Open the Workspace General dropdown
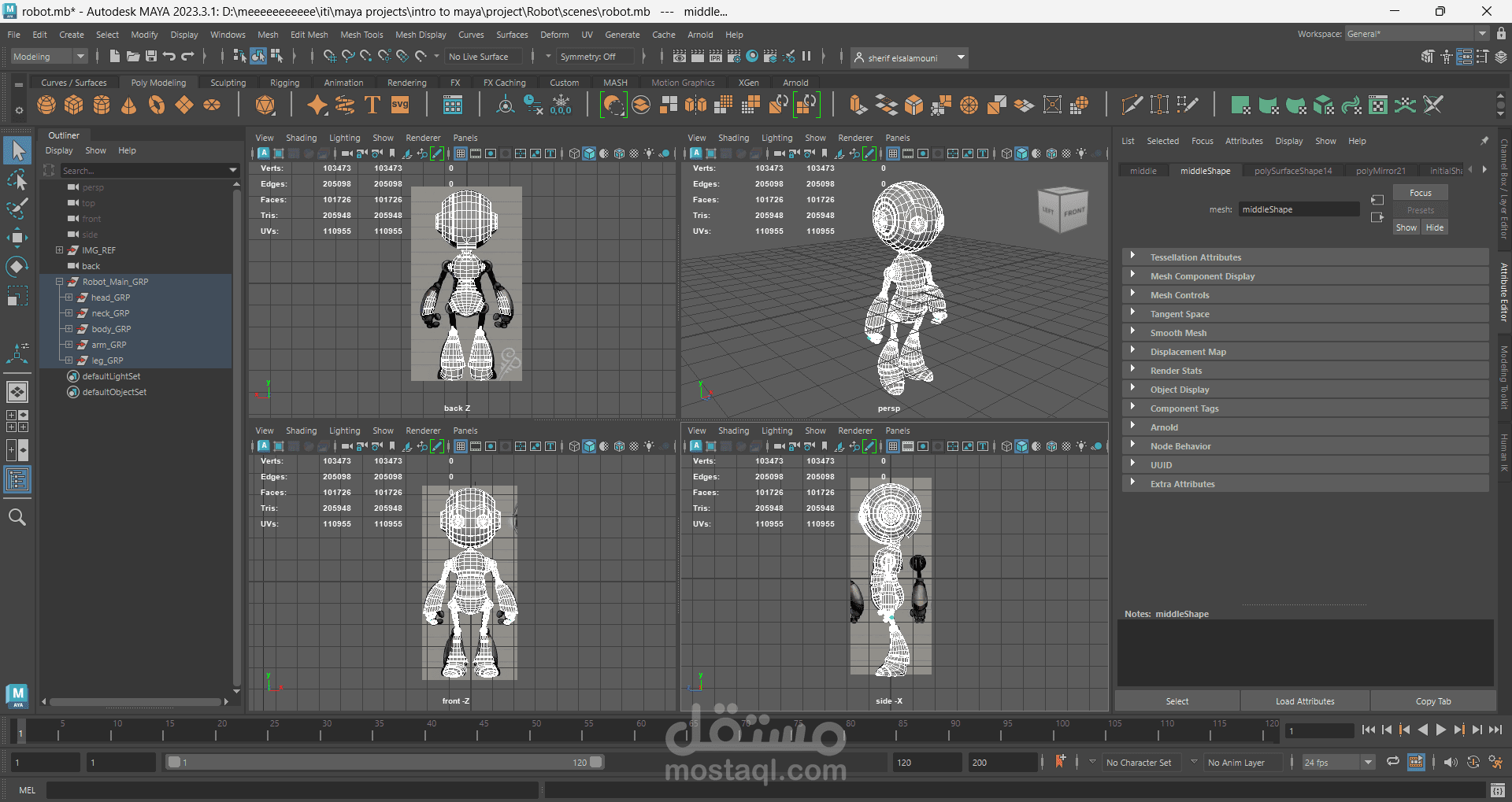 pyautogui.click(x=1417, y=34)
